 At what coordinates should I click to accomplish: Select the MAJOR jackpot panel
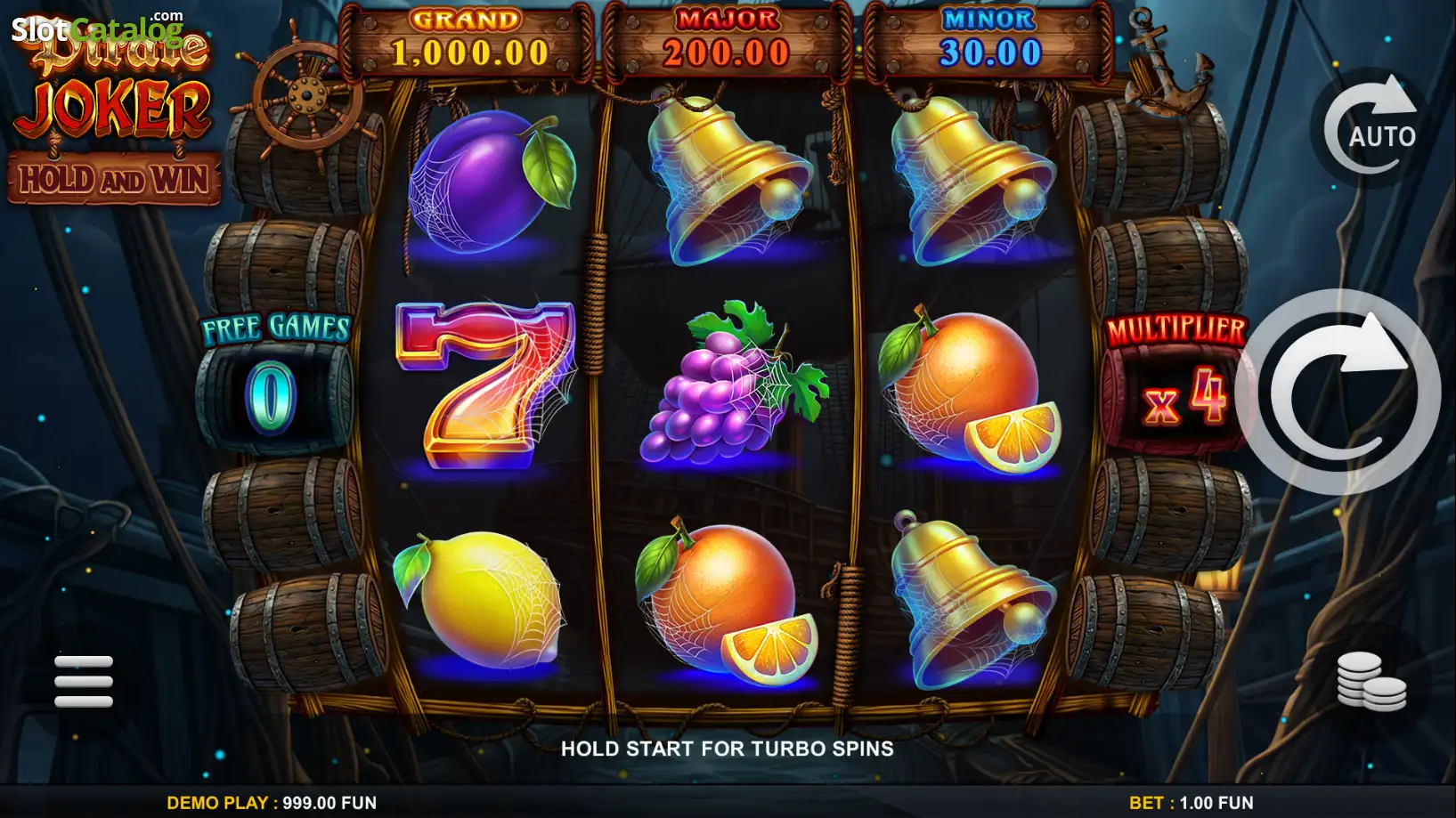tap(727, 41)
